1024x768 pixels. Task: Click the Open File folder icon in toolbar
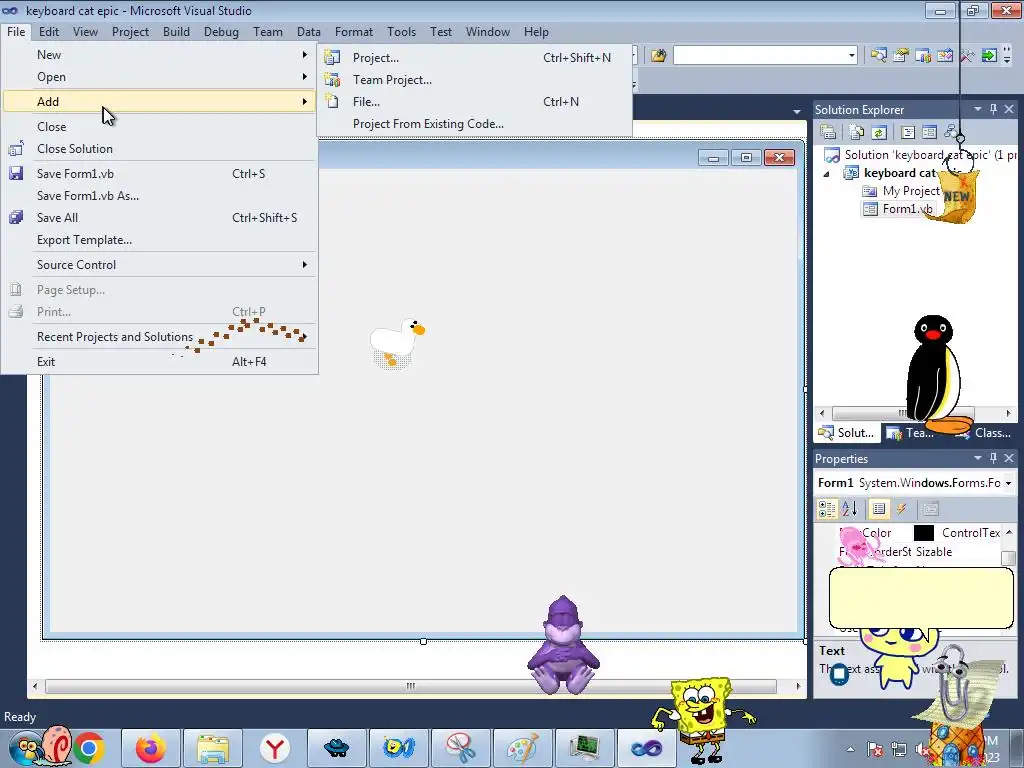658,56
